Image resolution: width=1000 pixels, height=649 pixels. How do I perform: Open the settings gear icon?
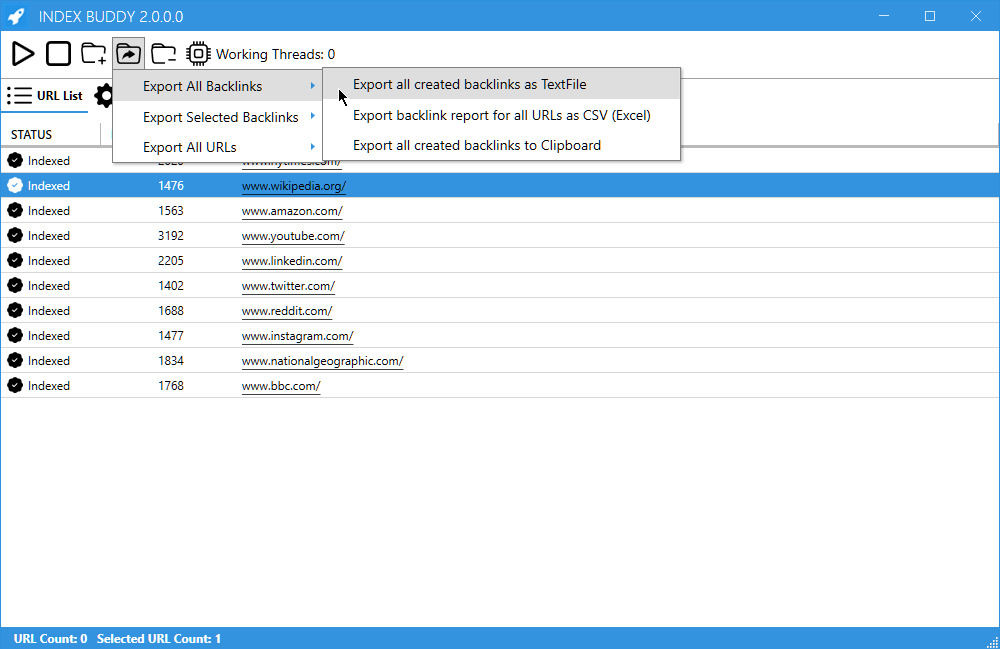104,95
